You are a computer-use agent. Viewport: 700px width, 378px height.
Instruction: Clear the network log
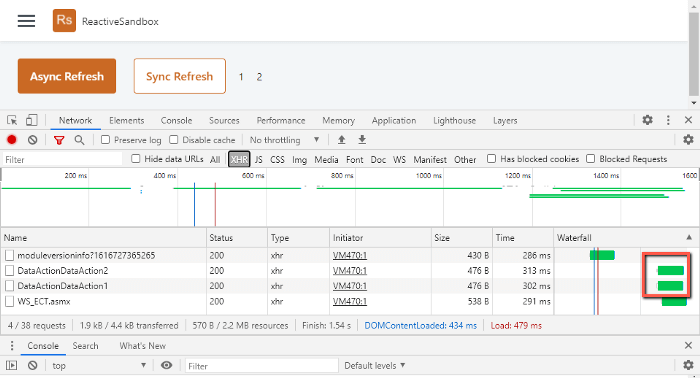[33, 140]
